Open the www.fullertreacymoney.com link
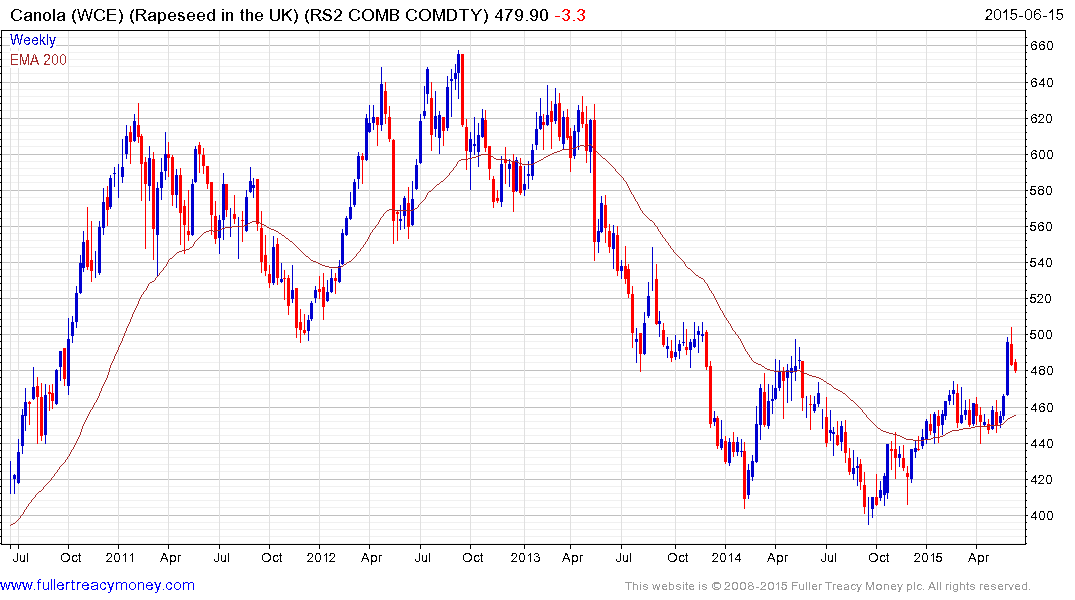Screen dimensions: 1075x600 click(98, 586)
